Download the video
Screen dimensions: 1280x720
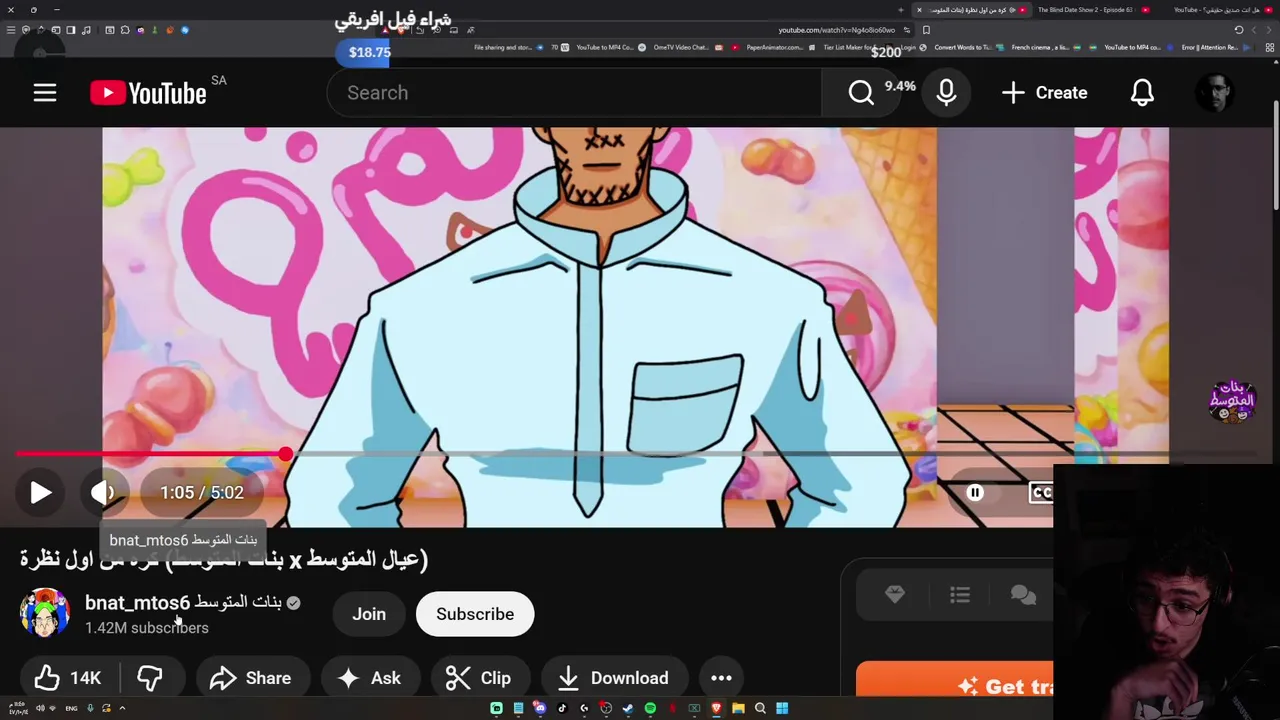(x=614, y=678)
